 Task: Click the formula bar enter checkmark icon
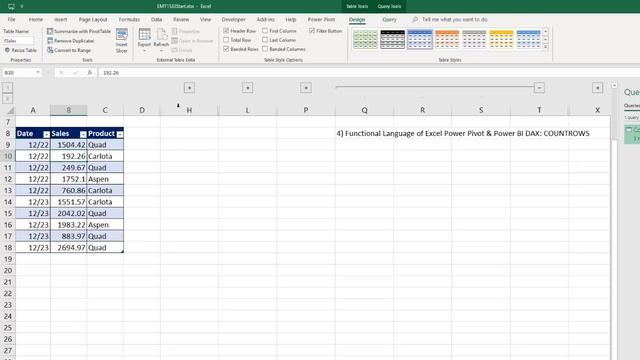point(76,73)
